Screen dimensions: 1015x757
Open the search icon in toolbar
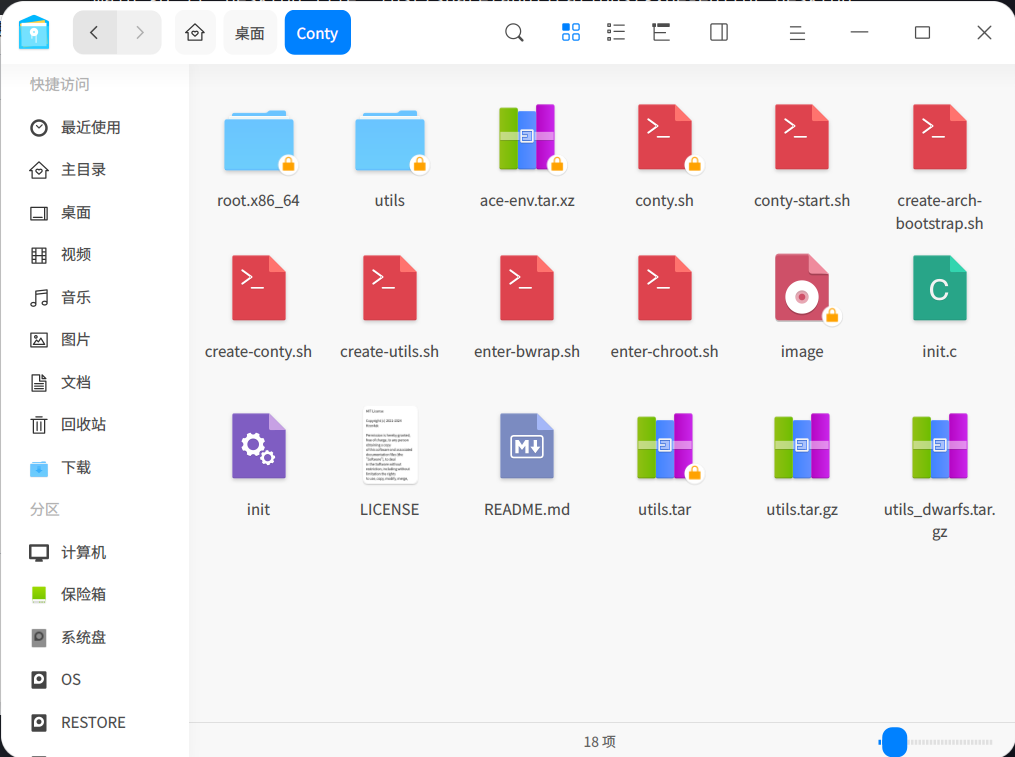point(514,32)
